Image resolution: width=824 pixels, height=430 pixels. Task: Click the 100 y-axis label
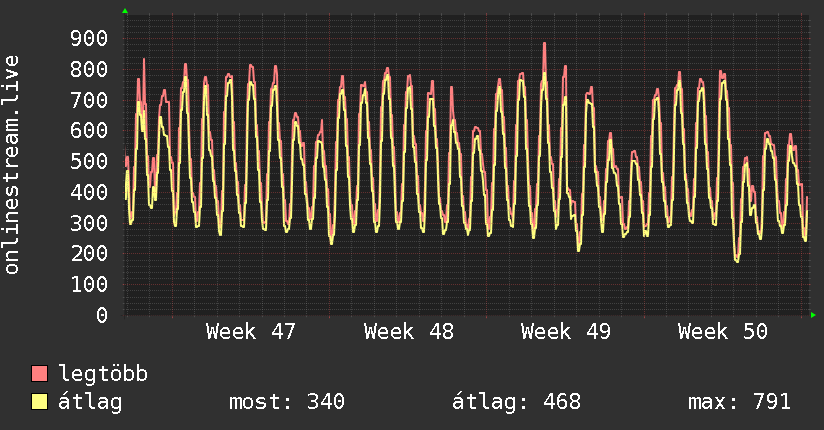point(89,284)
